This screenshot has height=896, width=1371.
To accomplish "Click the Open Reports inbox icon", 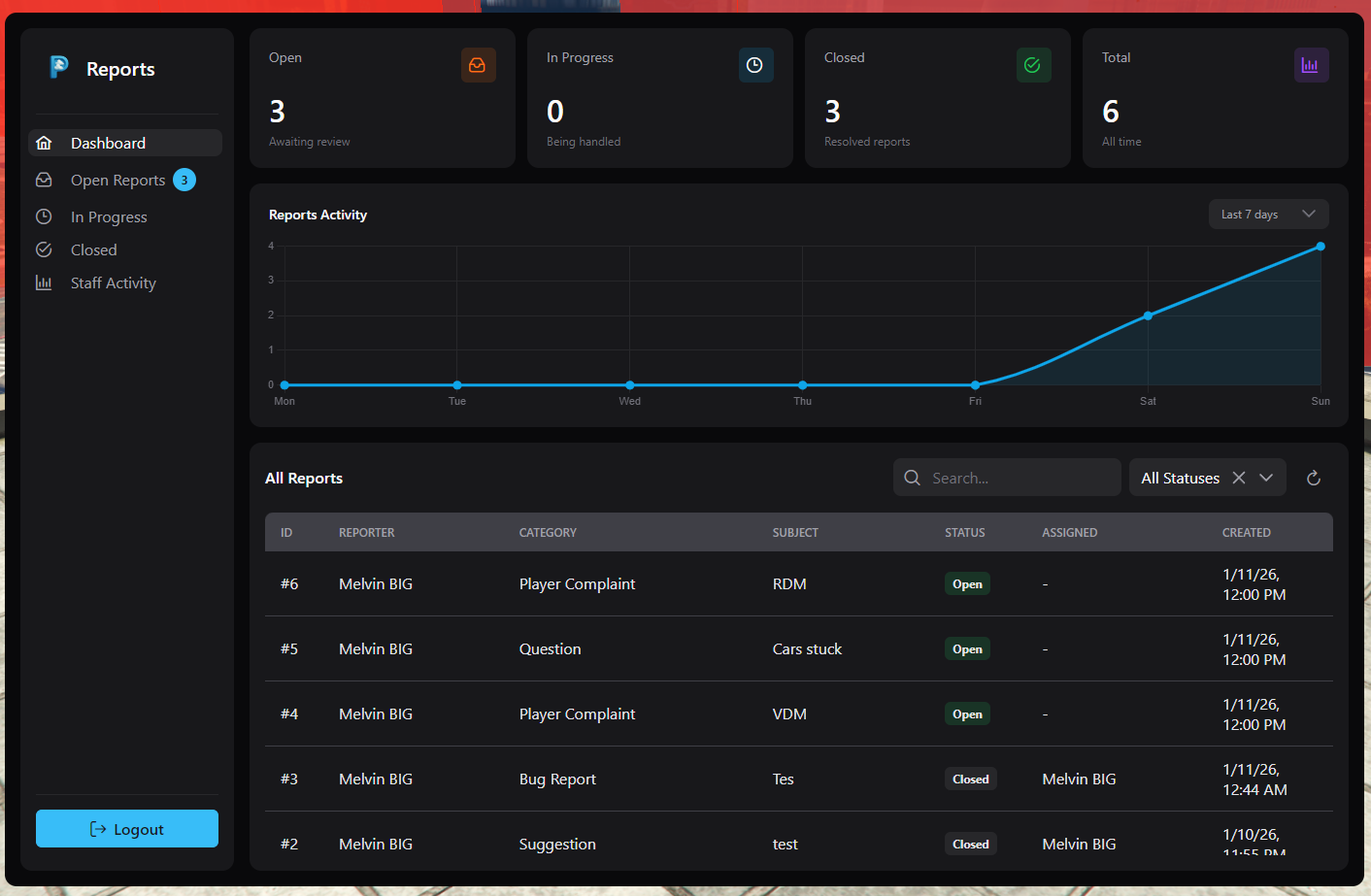I will (x=44, y=180).
